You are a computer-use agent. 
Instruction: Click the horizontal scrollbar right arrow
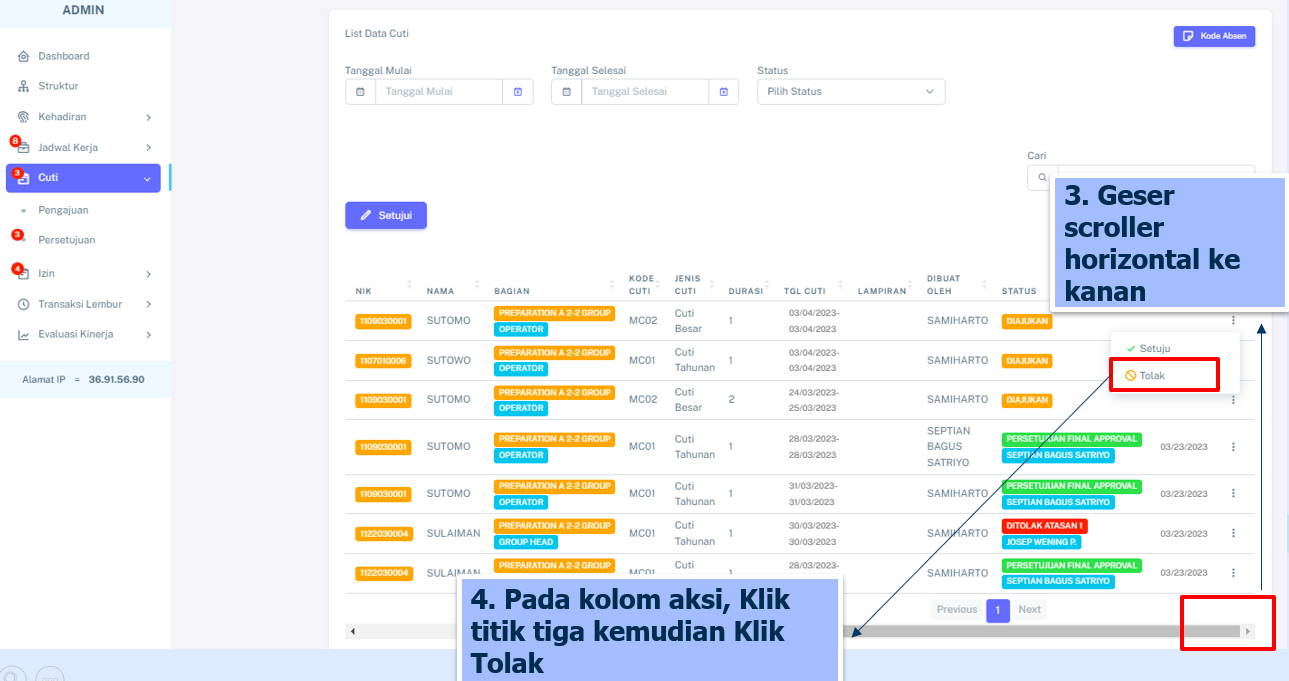tap(1247, 632)
